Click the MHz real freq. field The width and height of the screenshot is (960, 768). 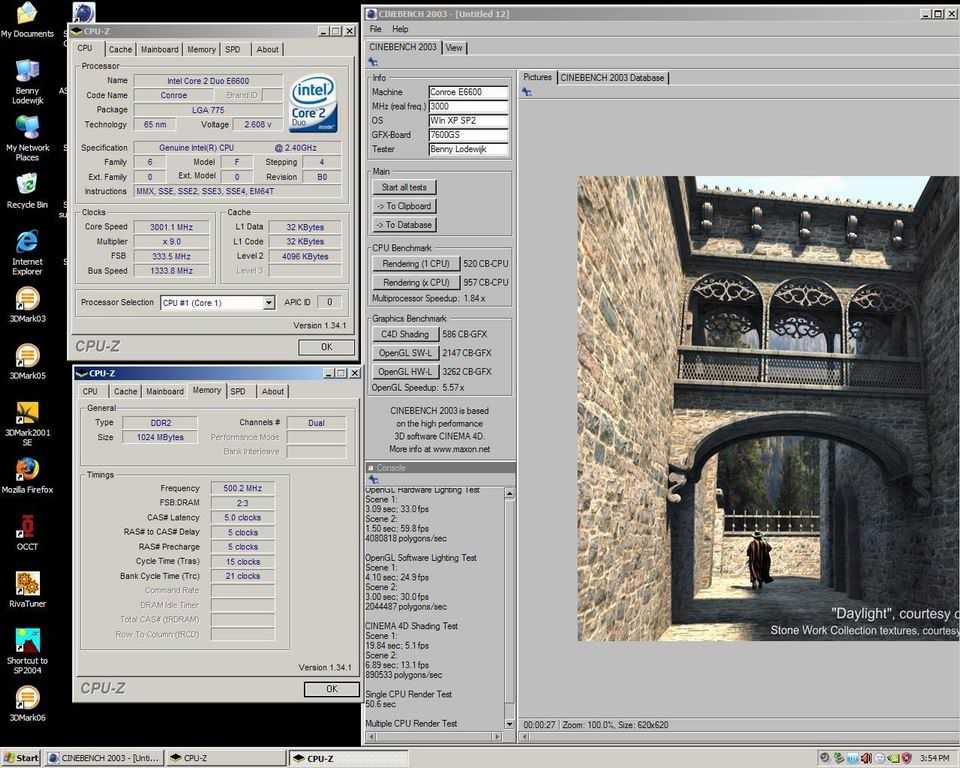(468, 106)
